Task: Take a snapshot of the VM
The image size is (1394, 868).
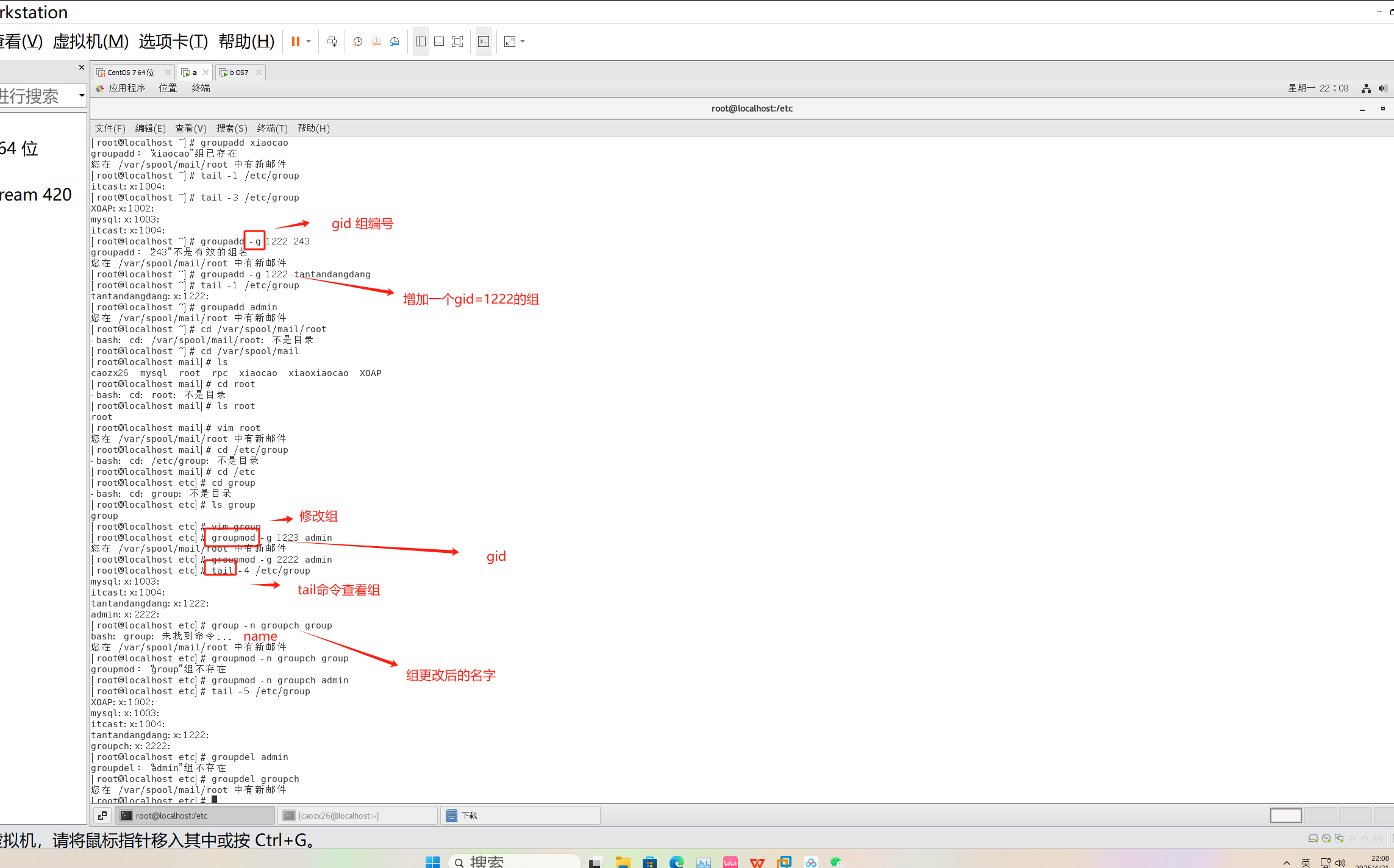Action: [x=358, y=41]
